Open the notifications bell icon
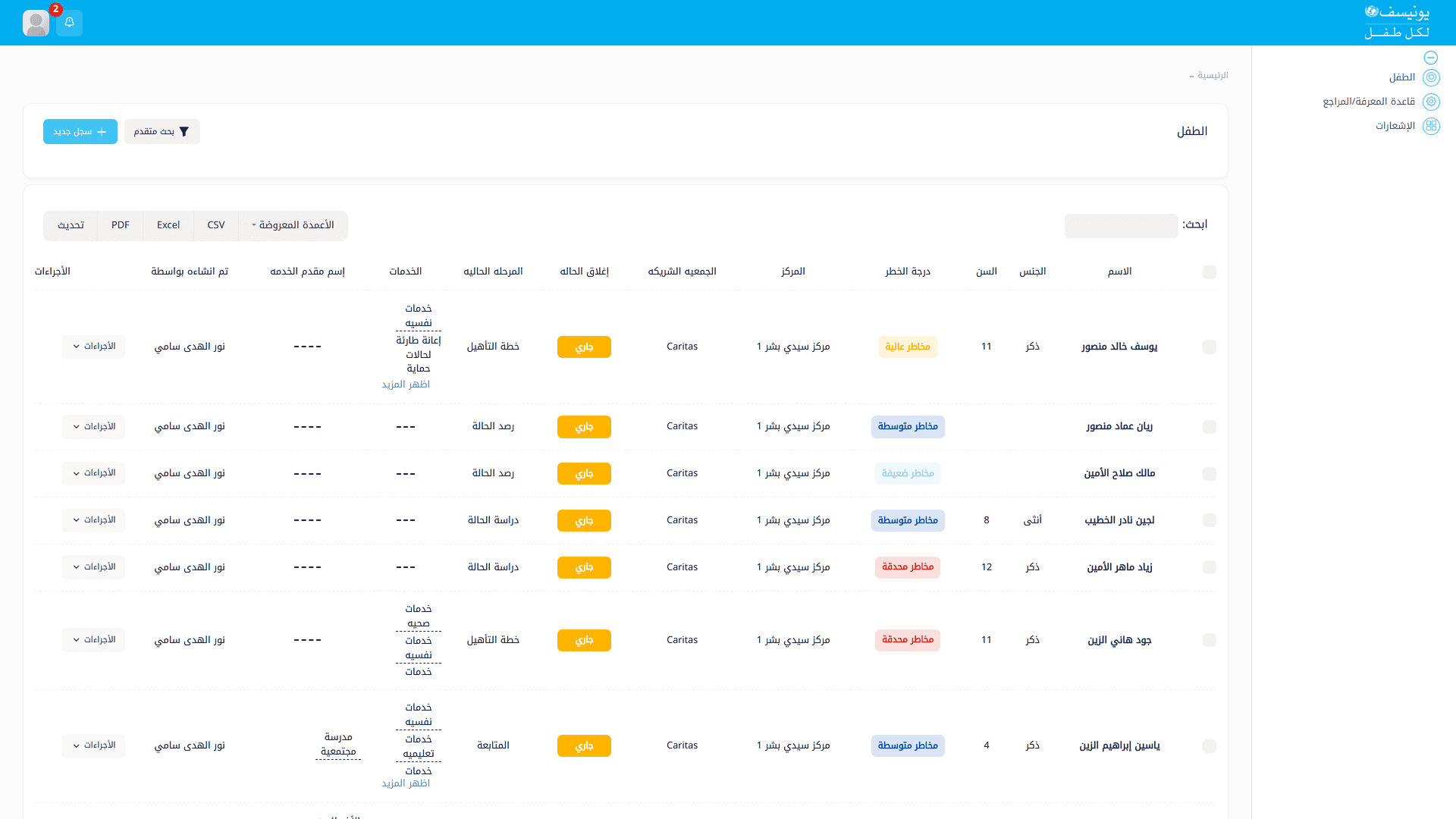Image resolution: width=1456 pixels, height=819 pixels. (x=69, y=23)
